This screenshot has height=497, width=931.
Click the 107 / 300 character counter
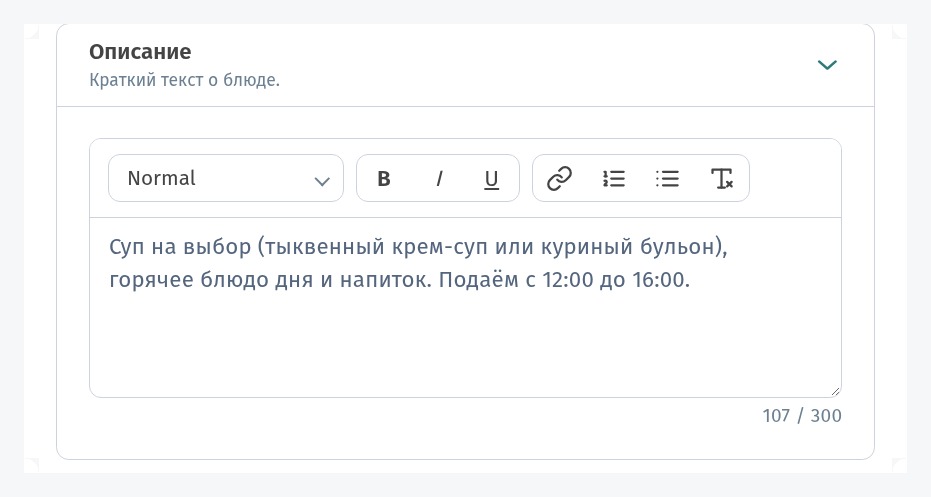[x=802, y=416]
